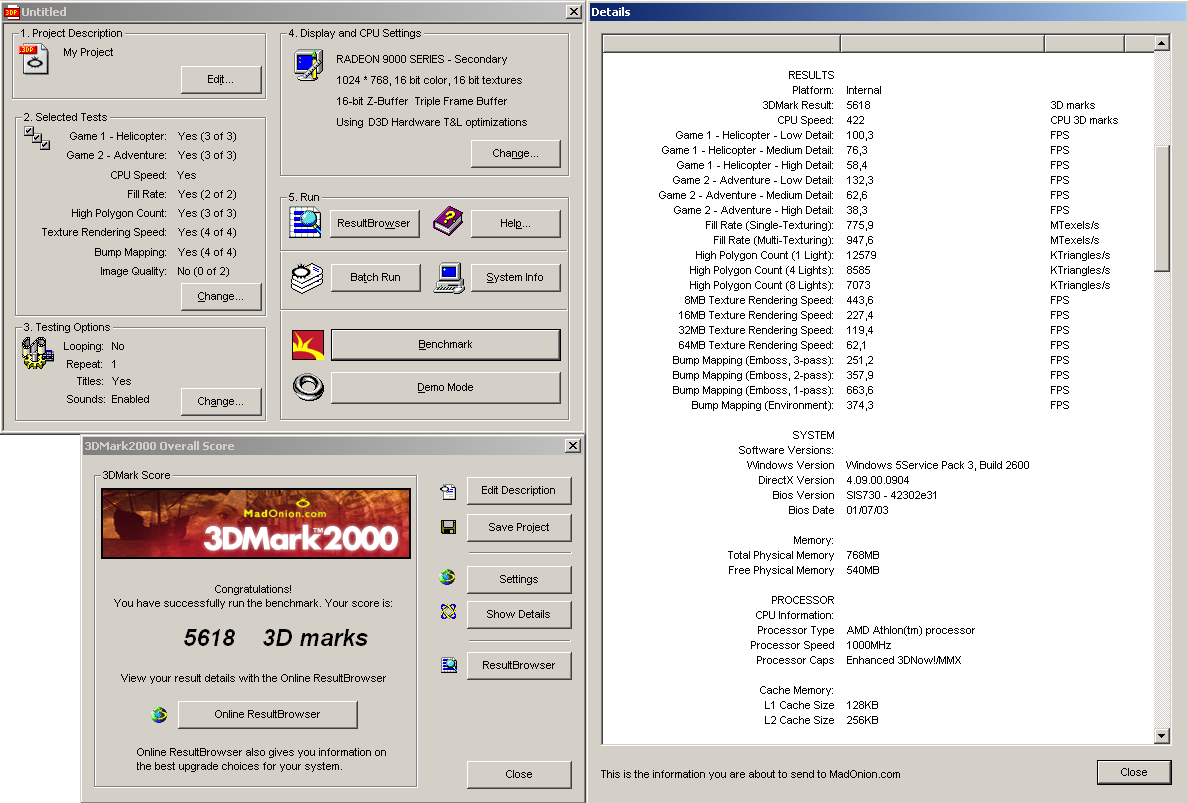1188x803 pixels.
Task: Start the Benchmark run
Action: (445, 344)
